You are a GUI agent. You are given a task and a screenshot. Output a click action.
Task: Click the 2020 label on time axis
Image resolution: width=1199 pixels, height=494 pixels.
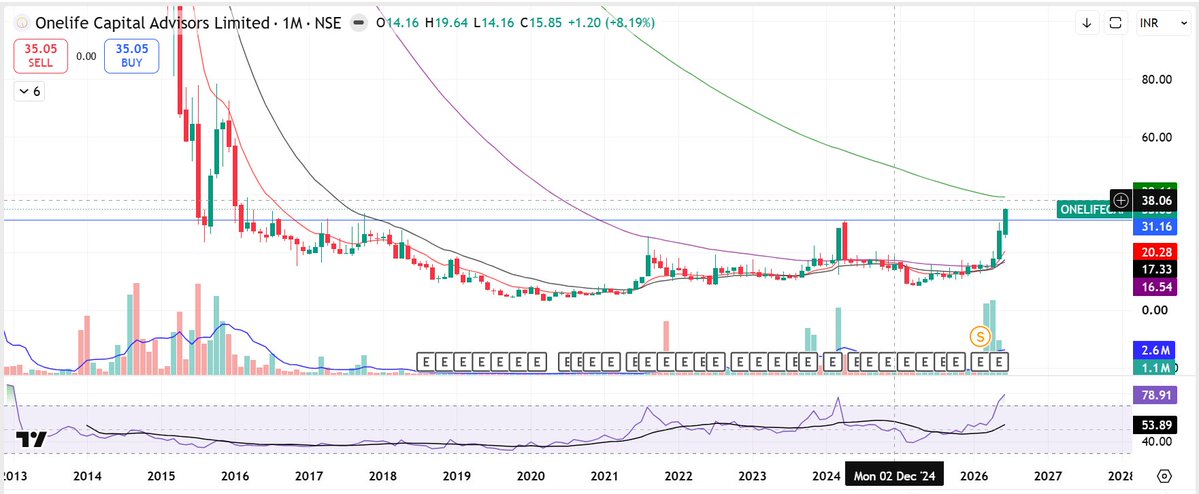[530, 476]
